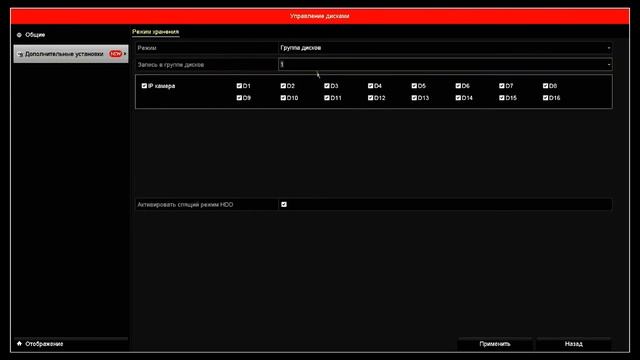This screenshot has height=360, width=640.
Task: Click the Назад button
Action: (x=573, y=344)
